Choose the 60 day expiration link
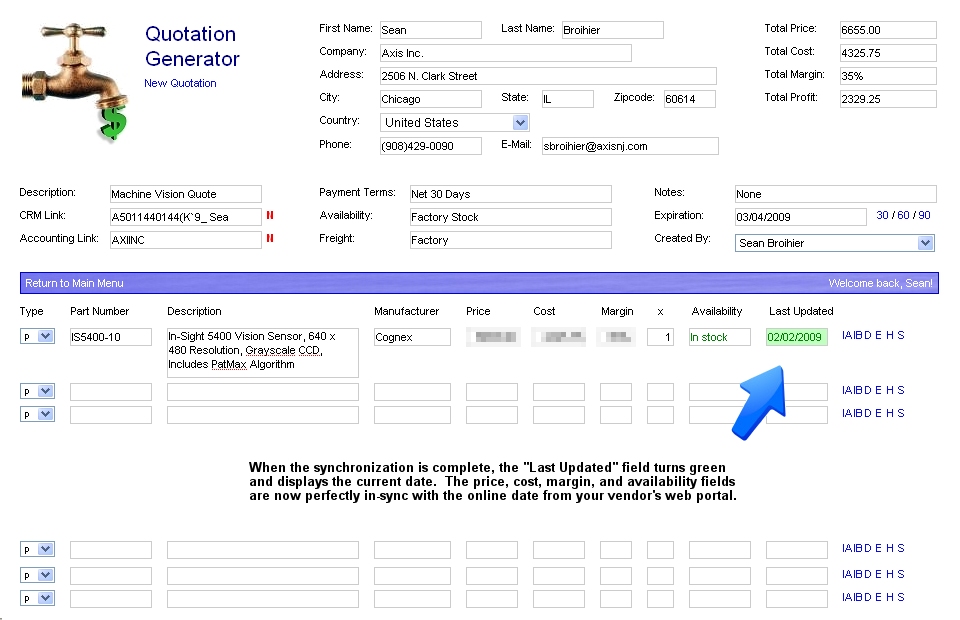Image resolution: width=960 pixels, height=620 pixels. click(903, 215)
